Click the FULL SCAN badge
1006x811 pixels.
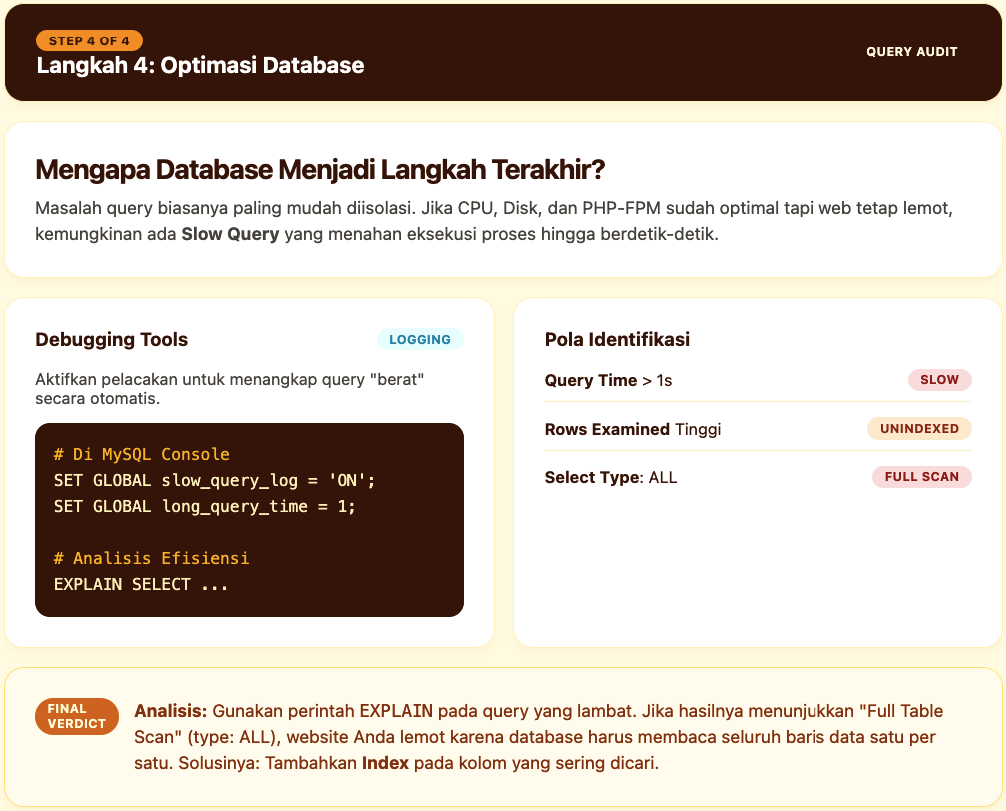click(x=922, y=477)
